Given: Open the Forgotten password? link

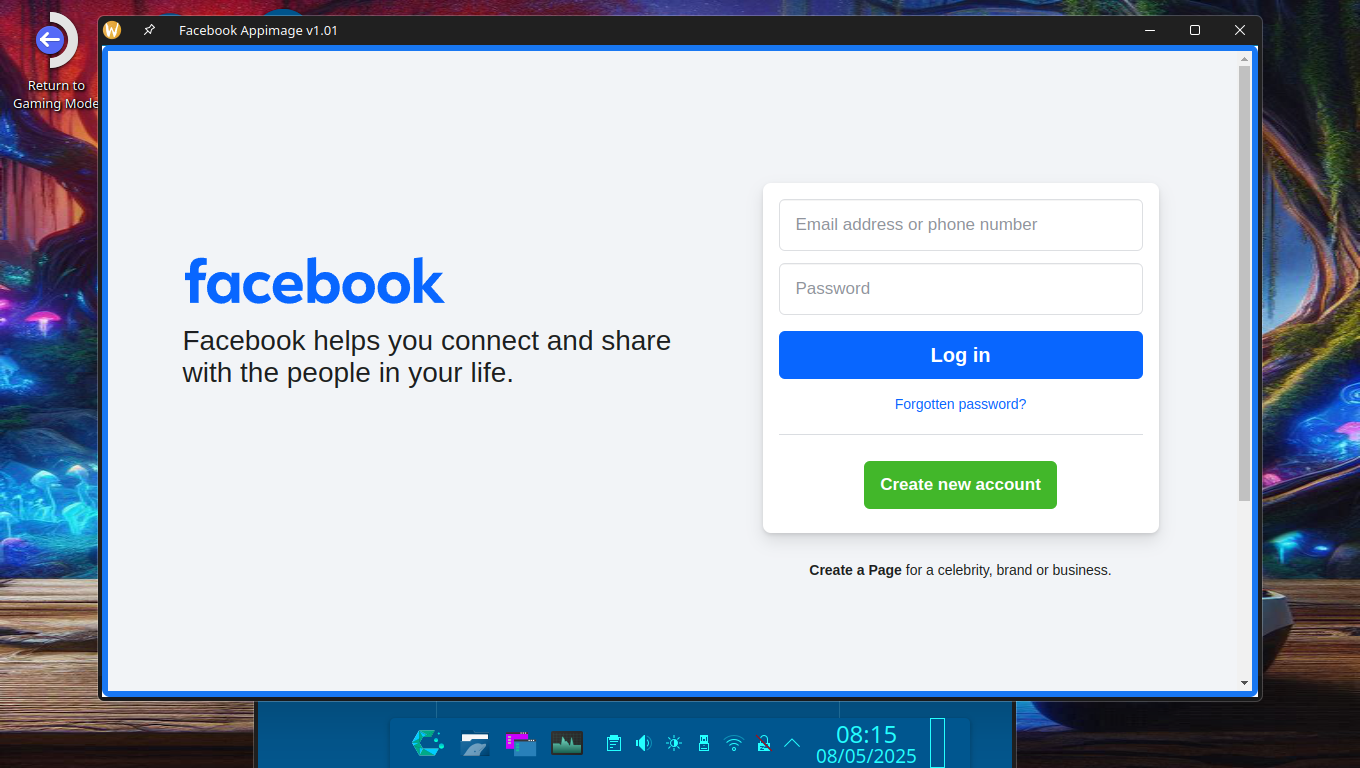Looking at the screenshot, I should click(960, 404).
